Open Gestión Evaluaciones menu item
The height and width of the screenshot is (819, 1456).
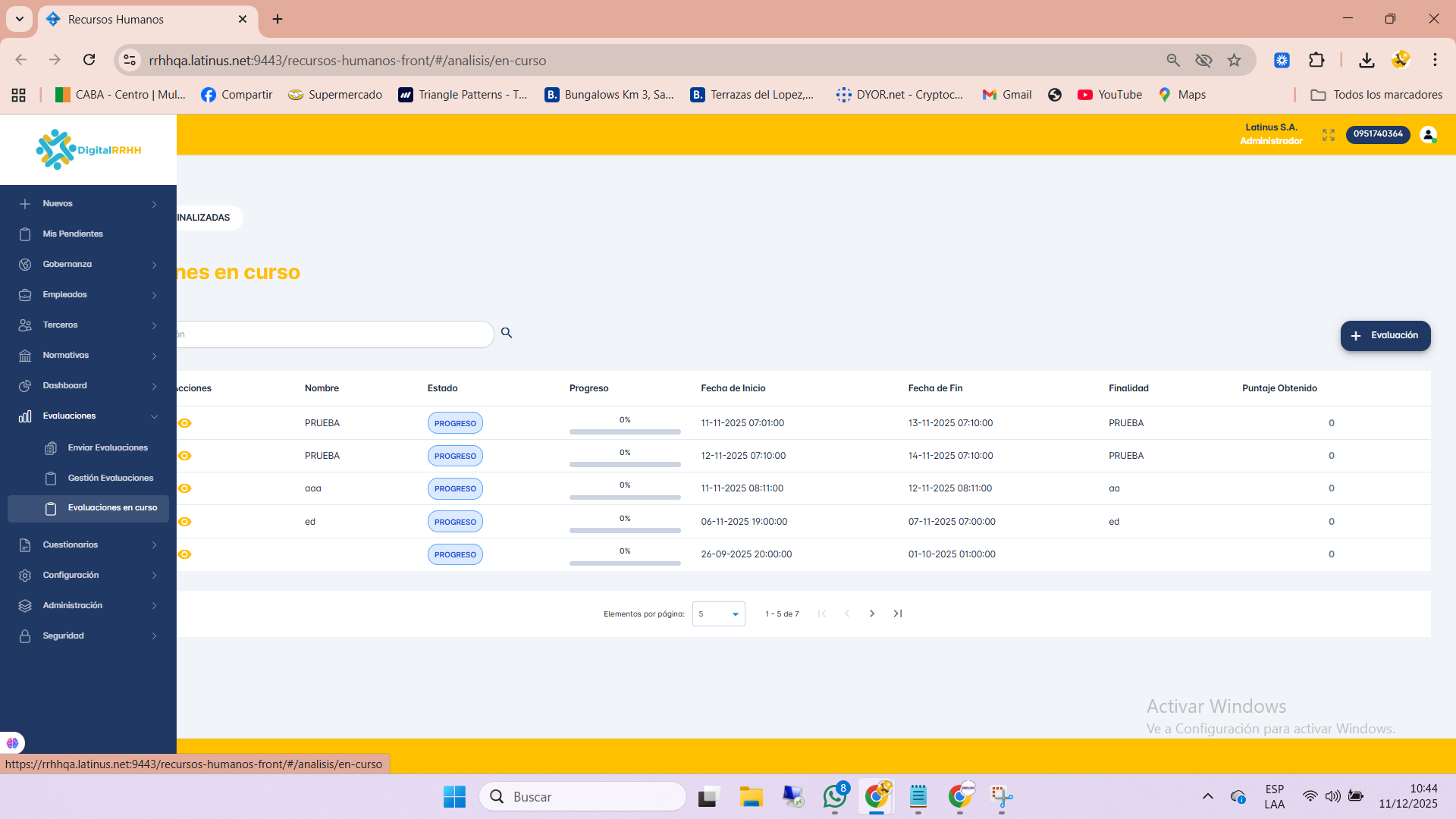pyautogui.click(x=110, y=478)
